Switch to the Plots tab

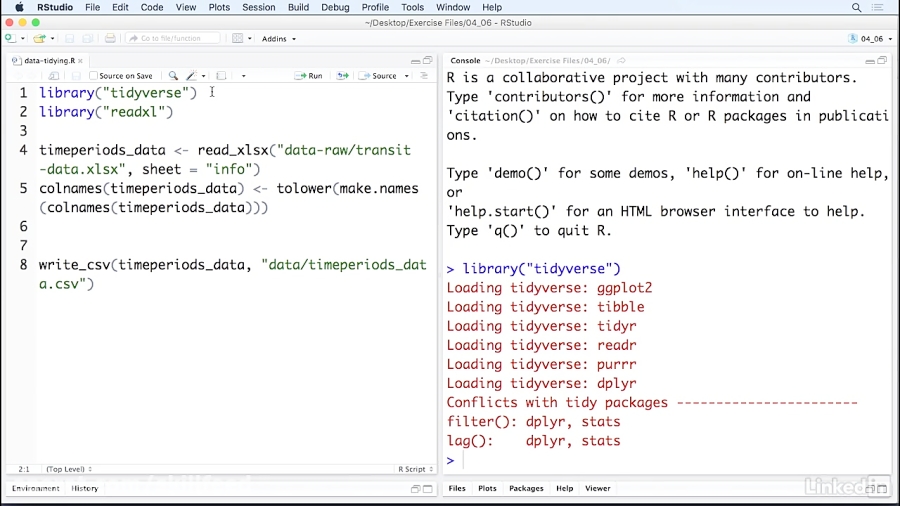tap(487, 488)
